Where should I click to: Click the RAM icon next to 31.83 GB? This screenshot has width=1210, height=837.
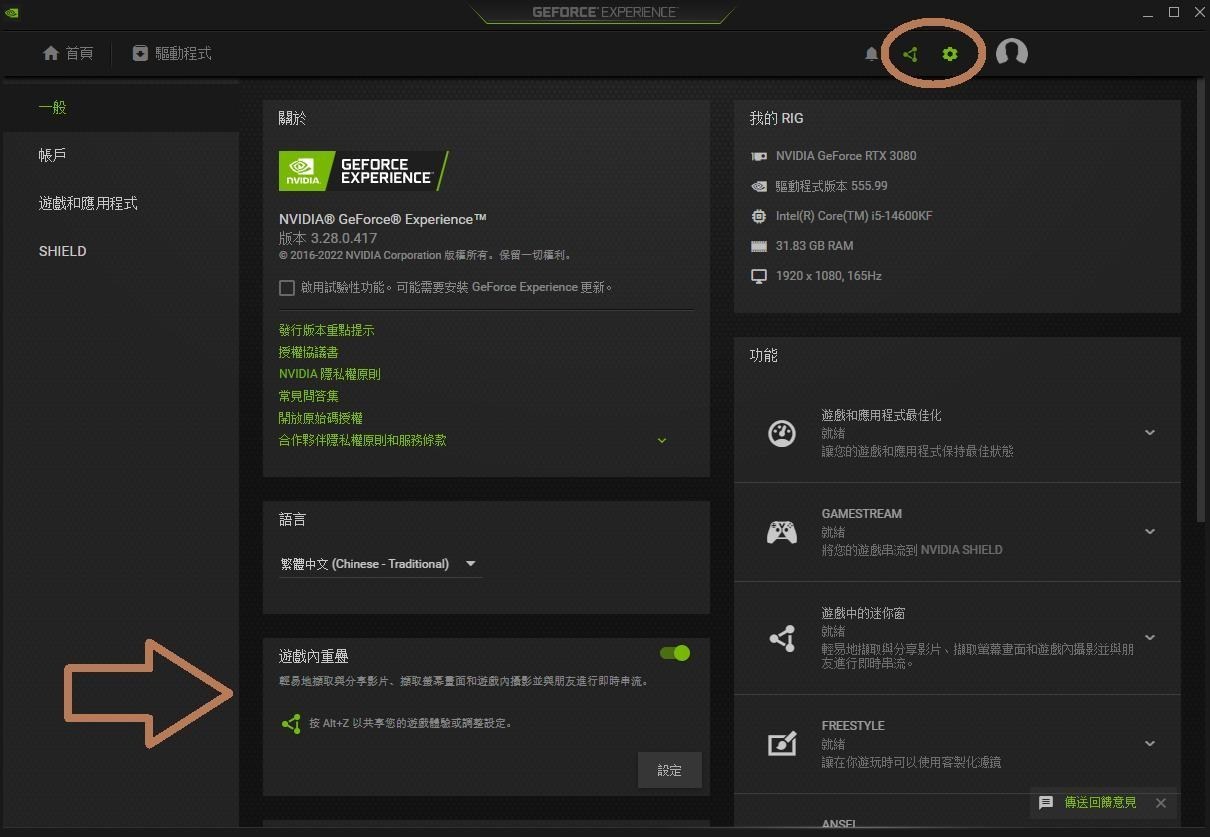[x=759, y=246]
